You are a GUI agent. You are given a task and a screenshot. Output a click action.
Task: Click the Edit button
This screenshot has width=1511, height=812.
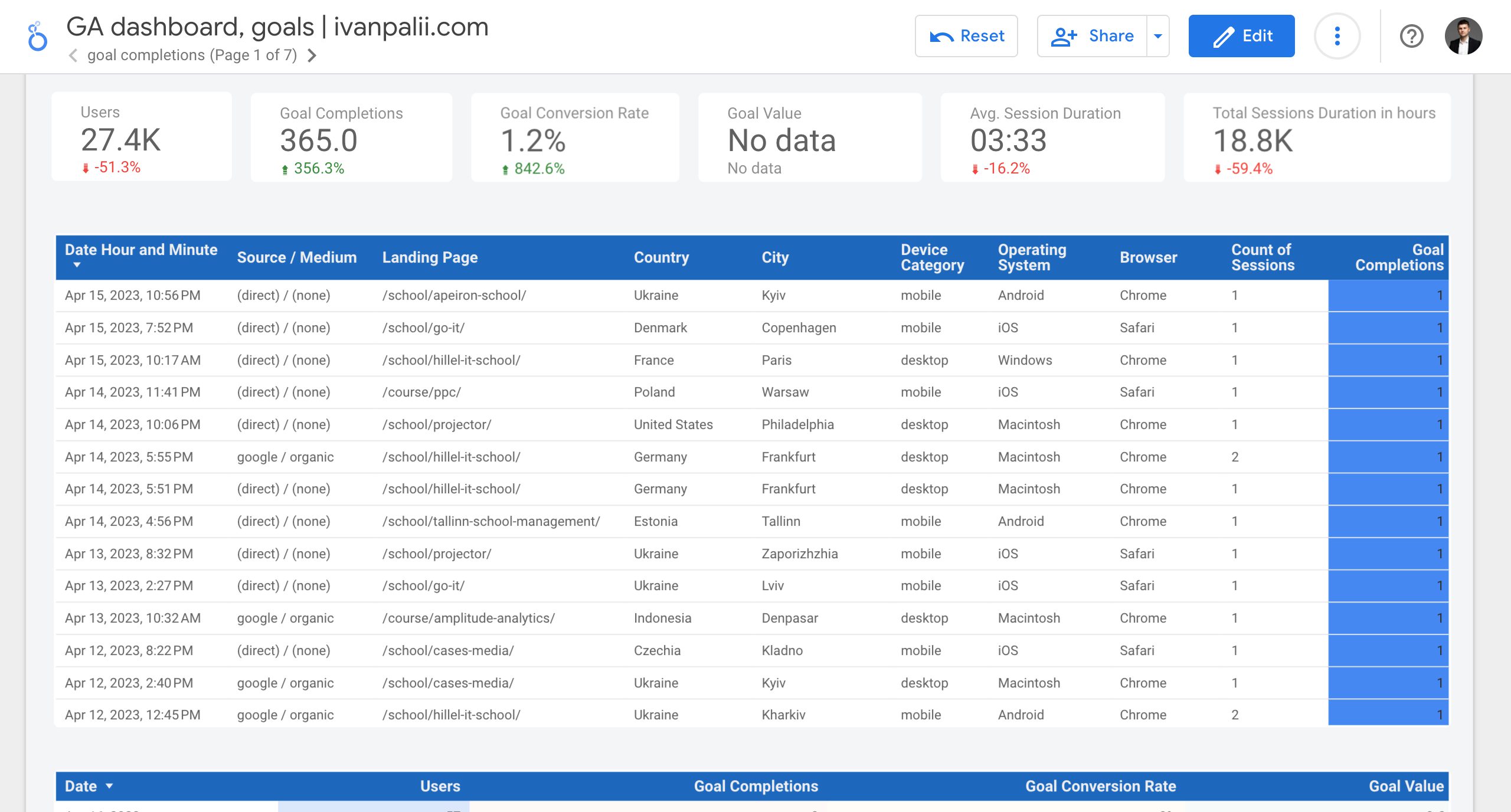point(1241,36)
